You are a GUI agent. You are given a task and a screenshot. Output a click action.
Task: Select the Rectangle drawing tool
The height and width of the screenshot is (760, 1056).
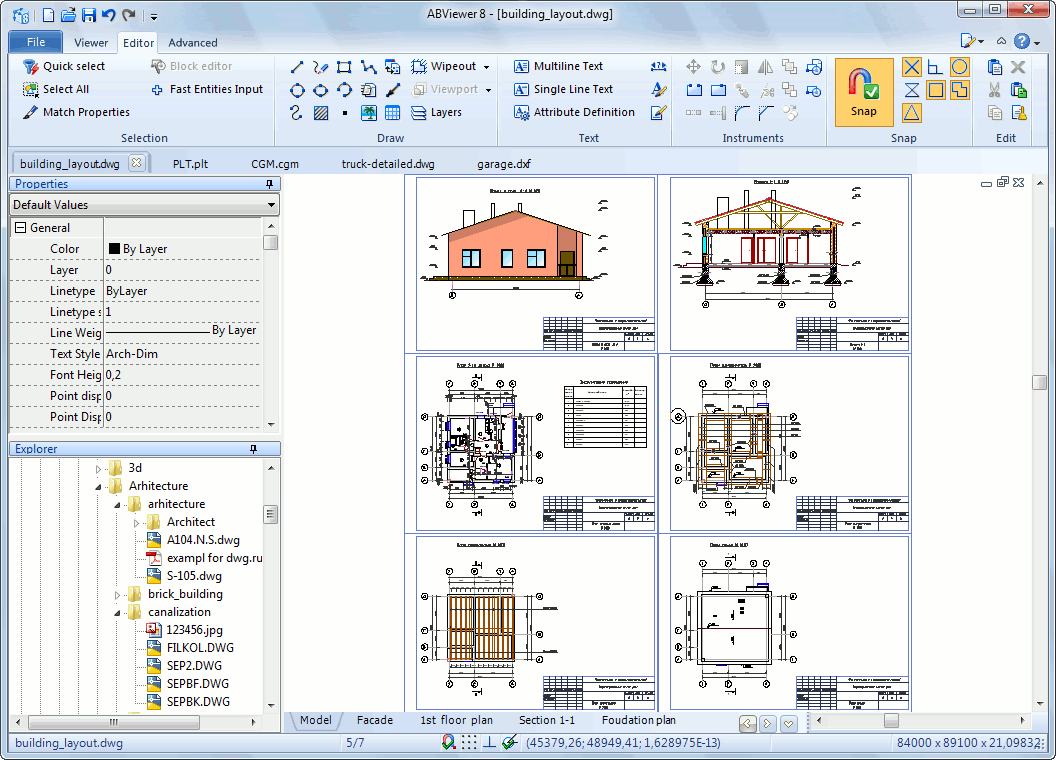pyautogui.click(x=344, y=67)
